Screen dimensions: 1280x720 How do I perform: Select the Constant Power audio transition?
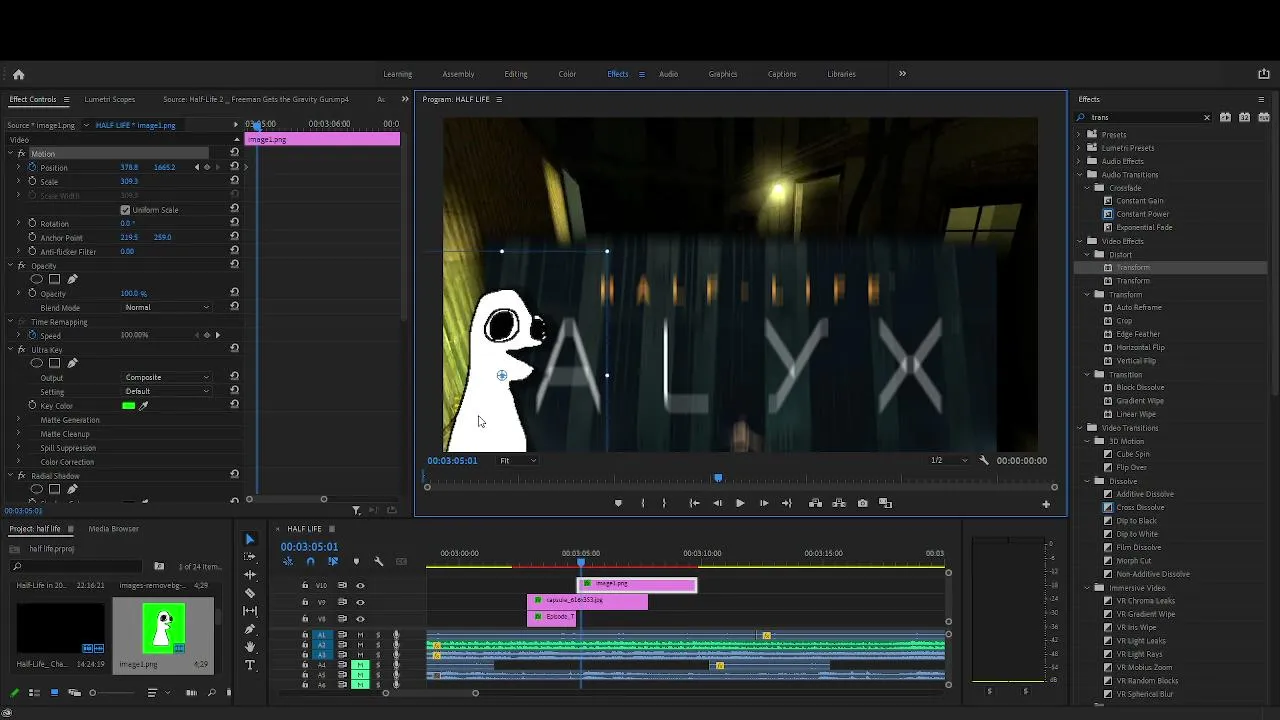(x=1142, y=214)
